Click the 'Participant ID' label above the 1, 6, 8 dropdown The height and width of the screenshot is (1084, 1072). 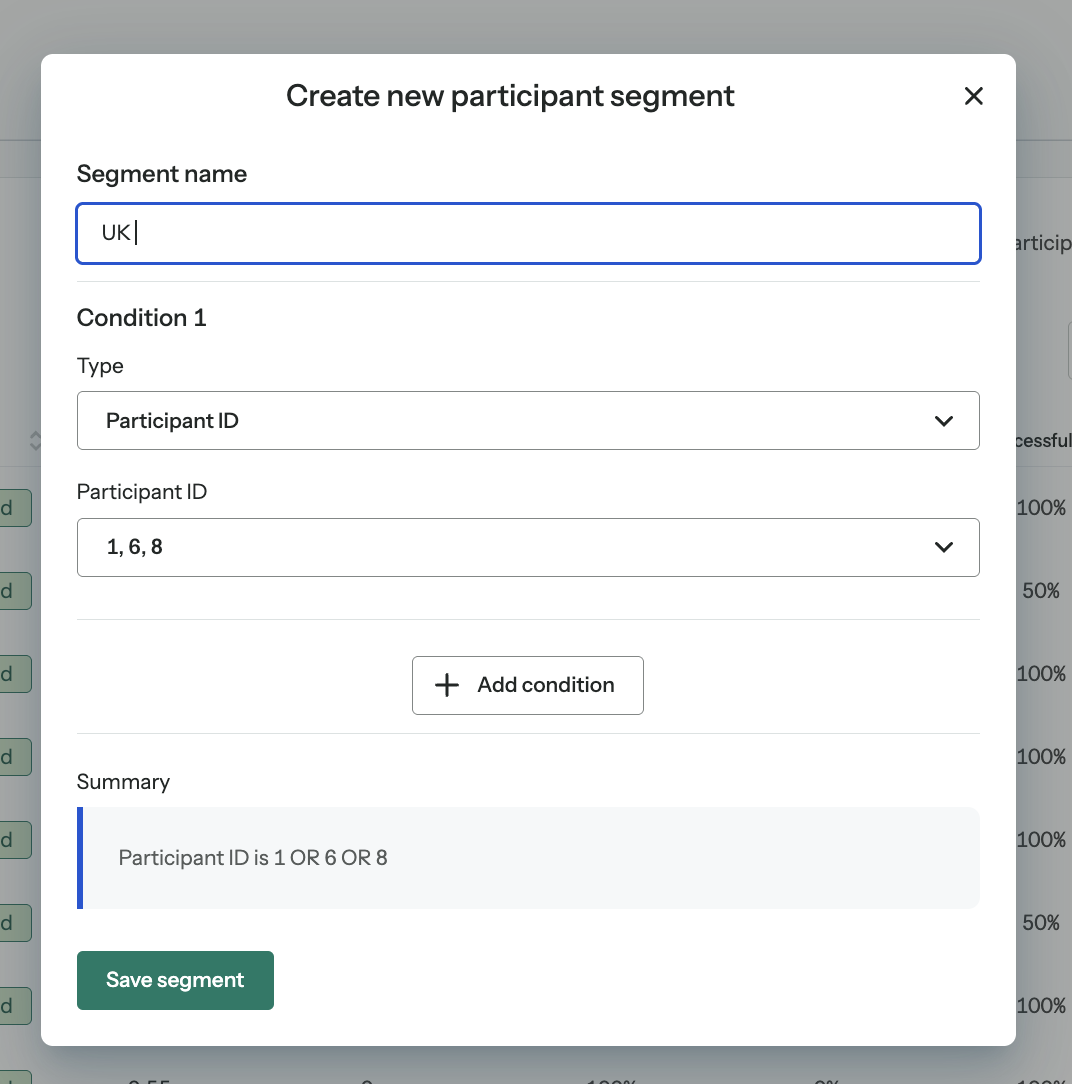click(142, 492)
